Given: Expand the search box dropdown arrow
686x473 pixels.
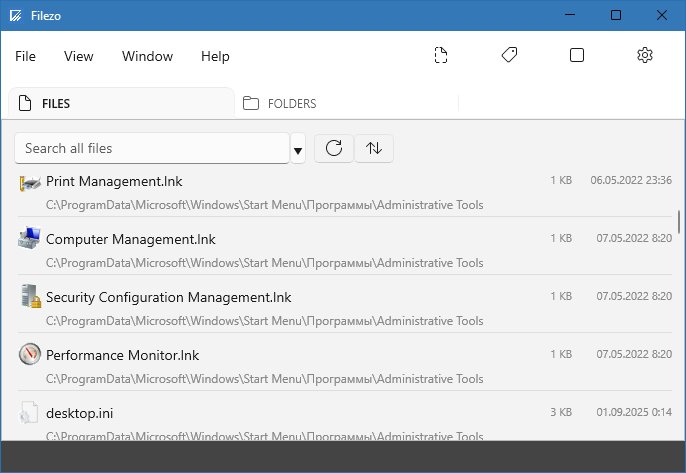Looking at the screenshot, I should 298,149.
